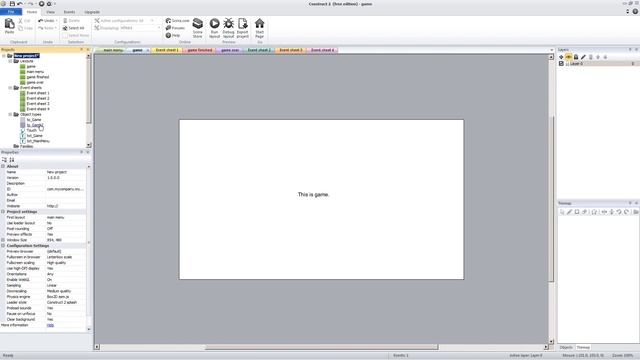Image resolution: width=640 pixels, height=360 pixels.
Task: Open the File menu tab
Action: pyautogui.click(x=11, y=12)
